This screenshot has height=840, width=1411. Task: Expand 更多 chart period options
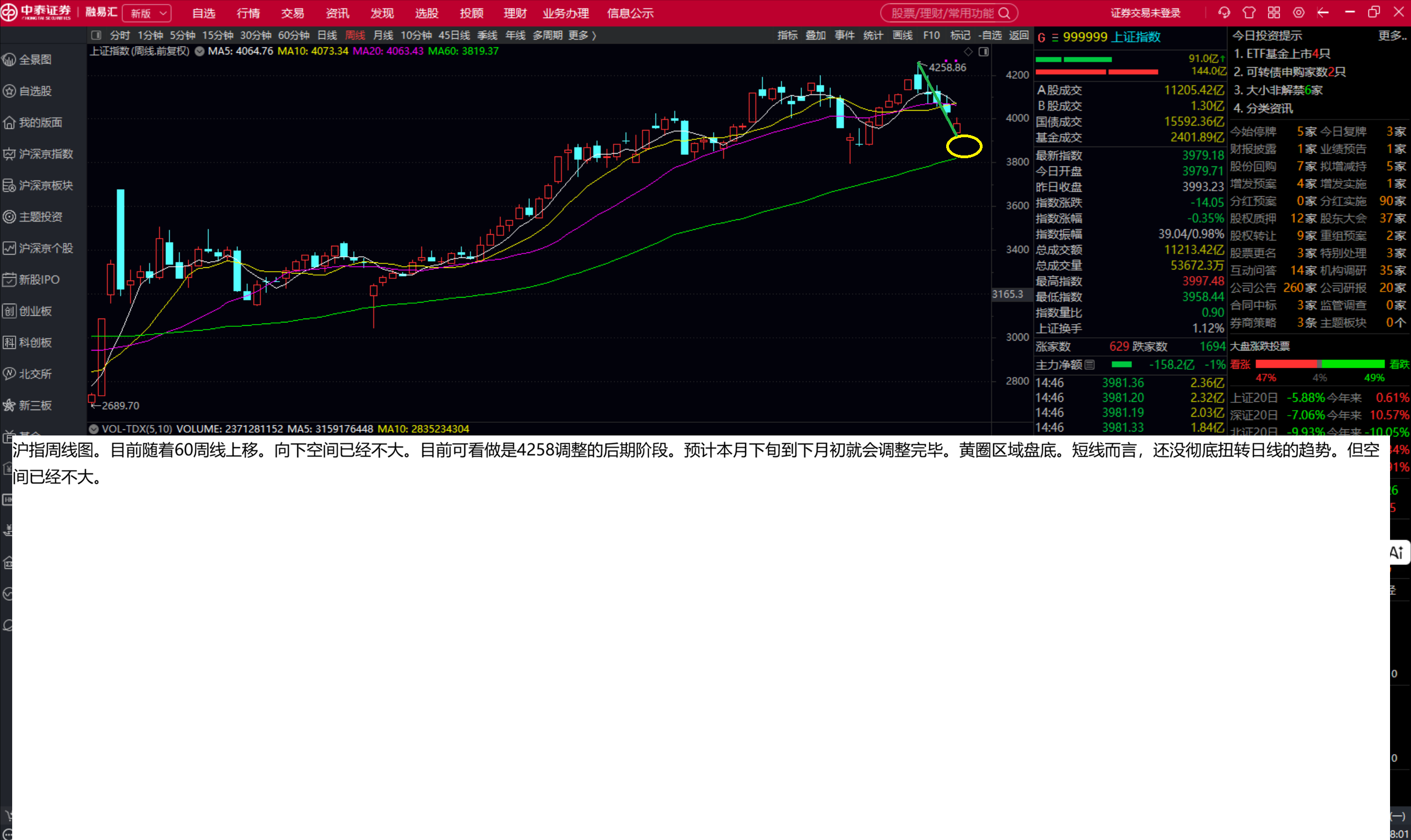[582, 35]
